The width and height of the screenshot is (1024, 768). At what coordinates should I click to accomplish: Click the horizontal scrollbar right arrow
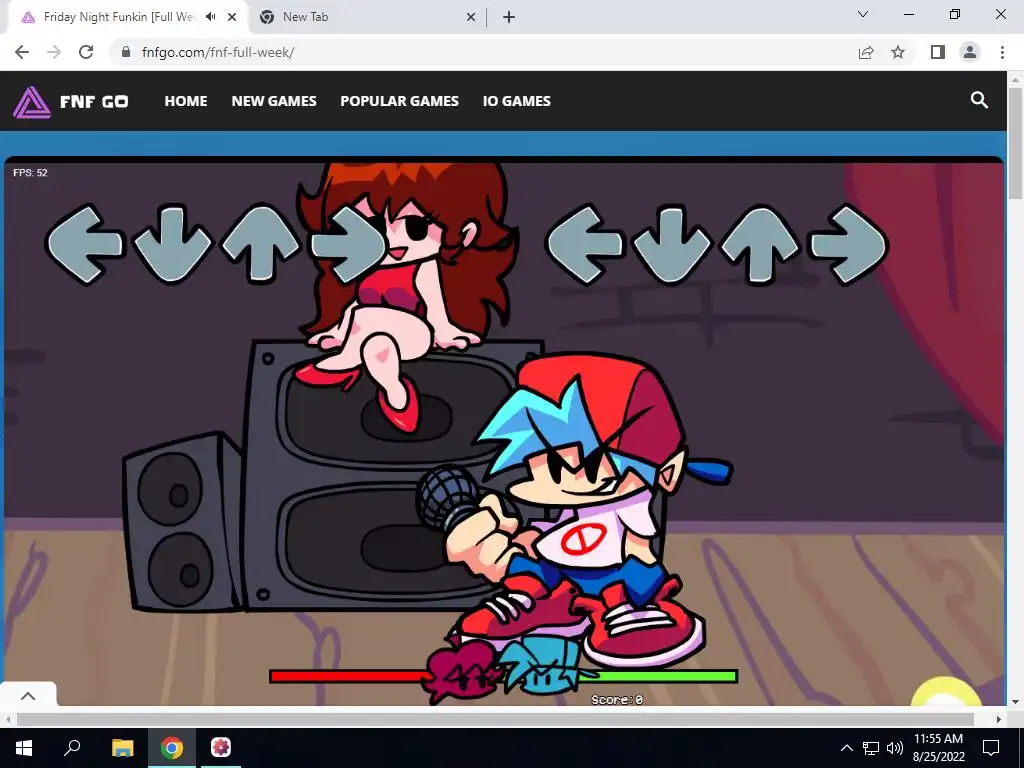point(999,719)
